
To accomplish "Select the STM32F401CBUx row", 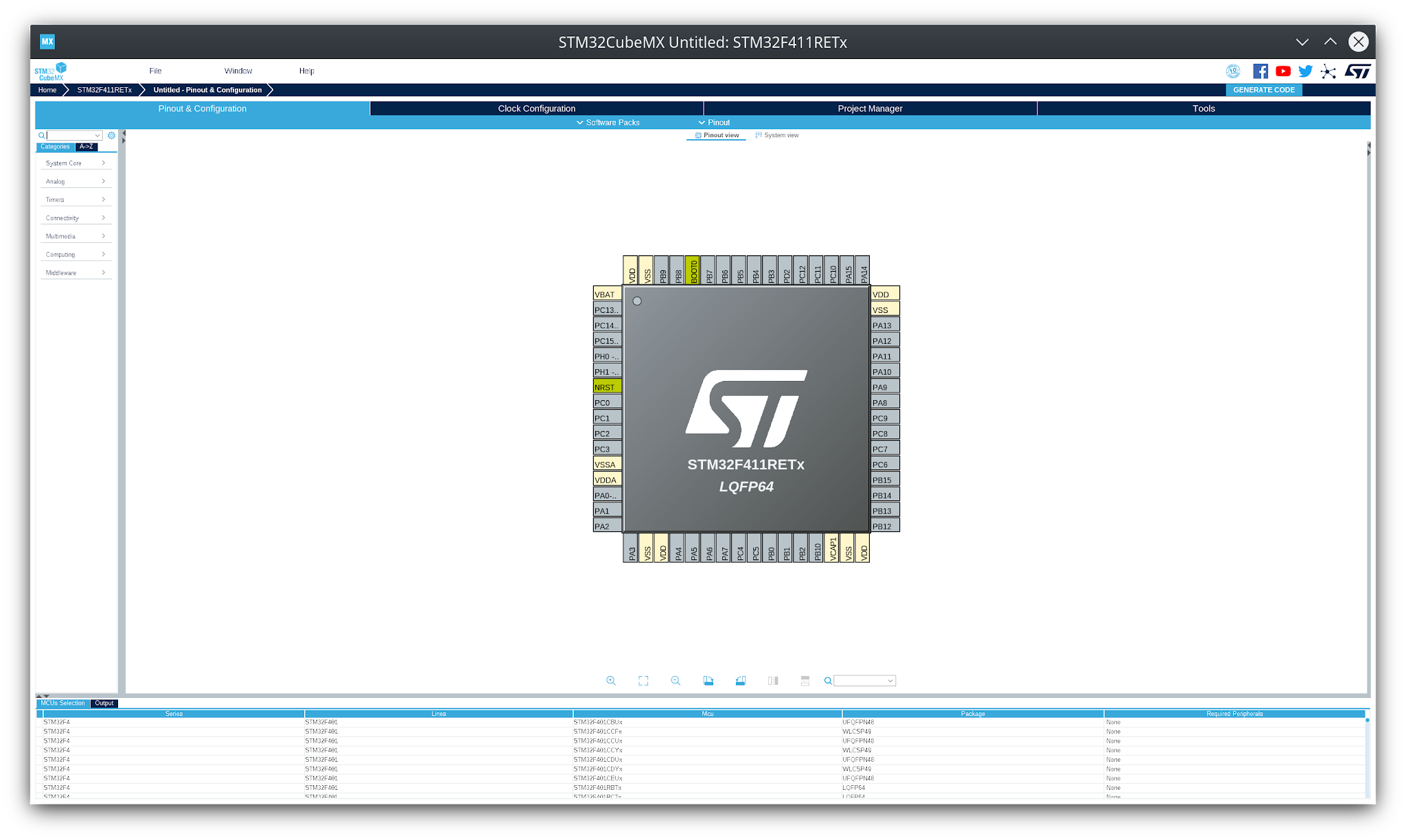I will [x=700, y=722].
